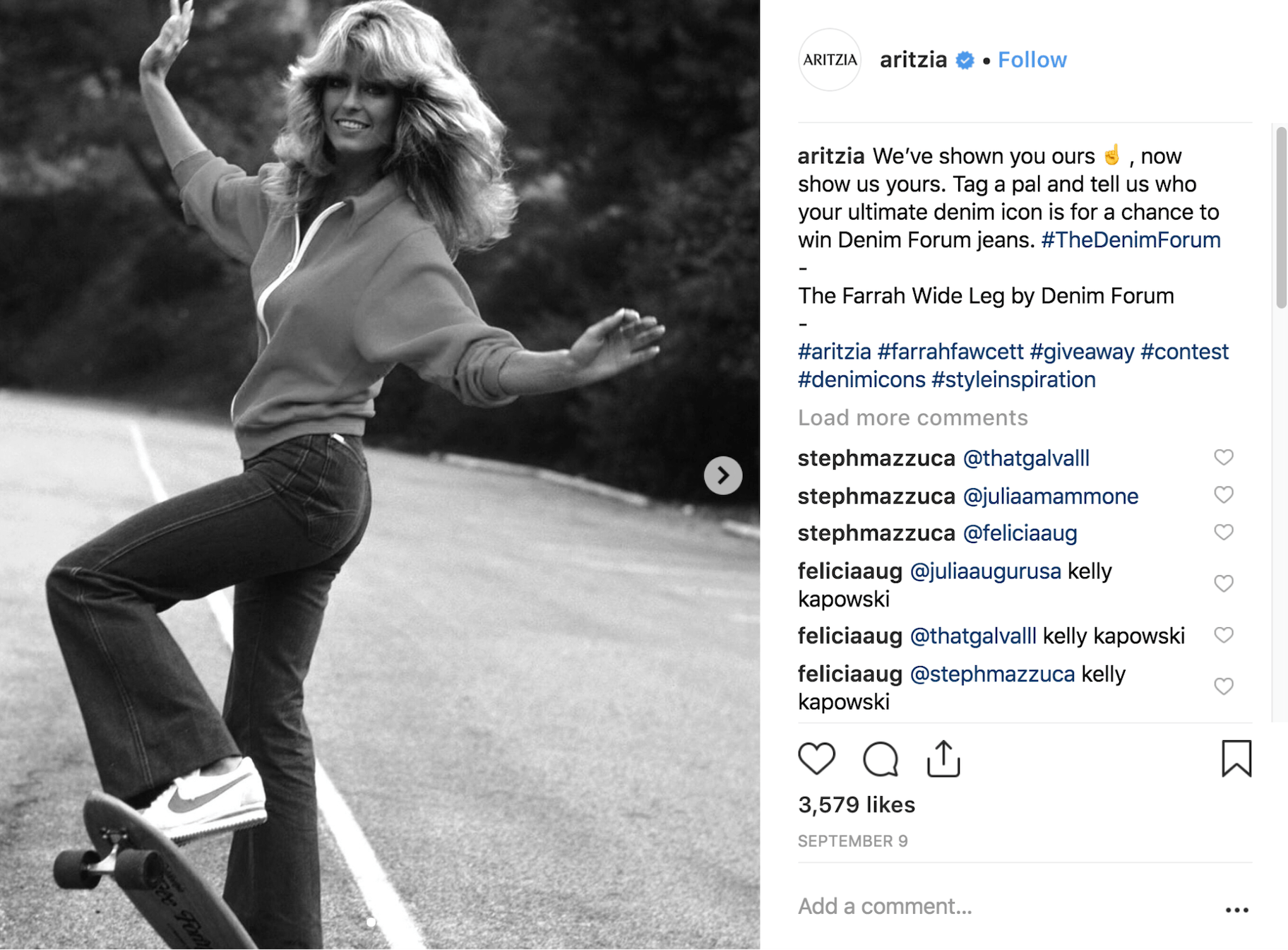Like stephmazzuca's first comment heart

(x=1224, y=458)
